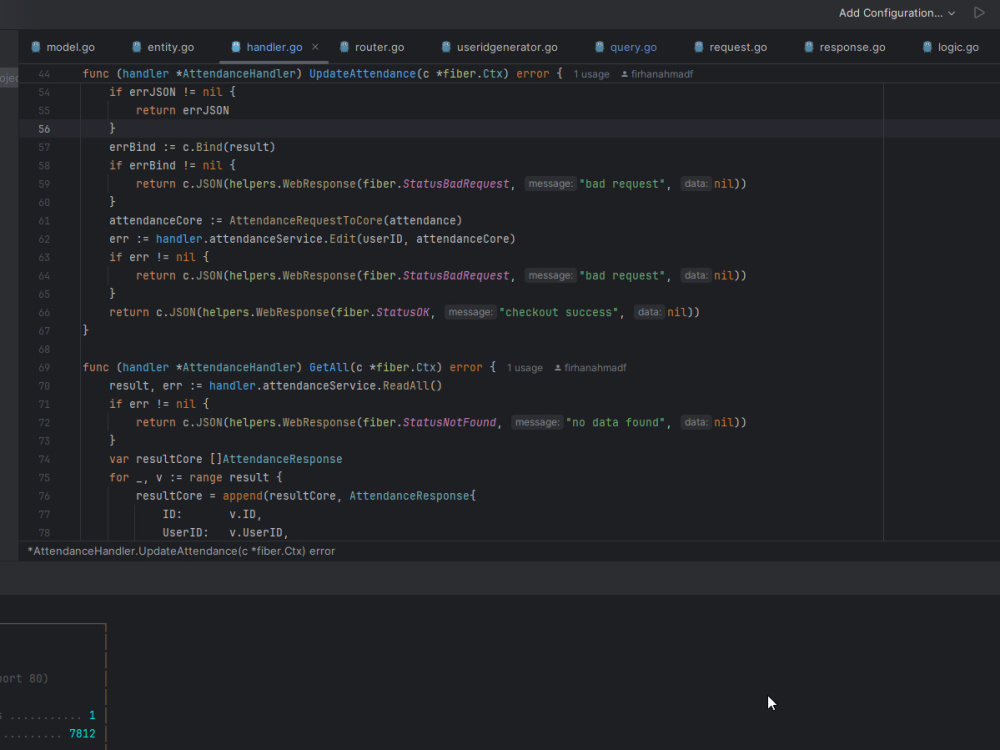Click the 7812 value in terminal
The height and width of the screenshot is (750, 1000).
tap(82, 734)
